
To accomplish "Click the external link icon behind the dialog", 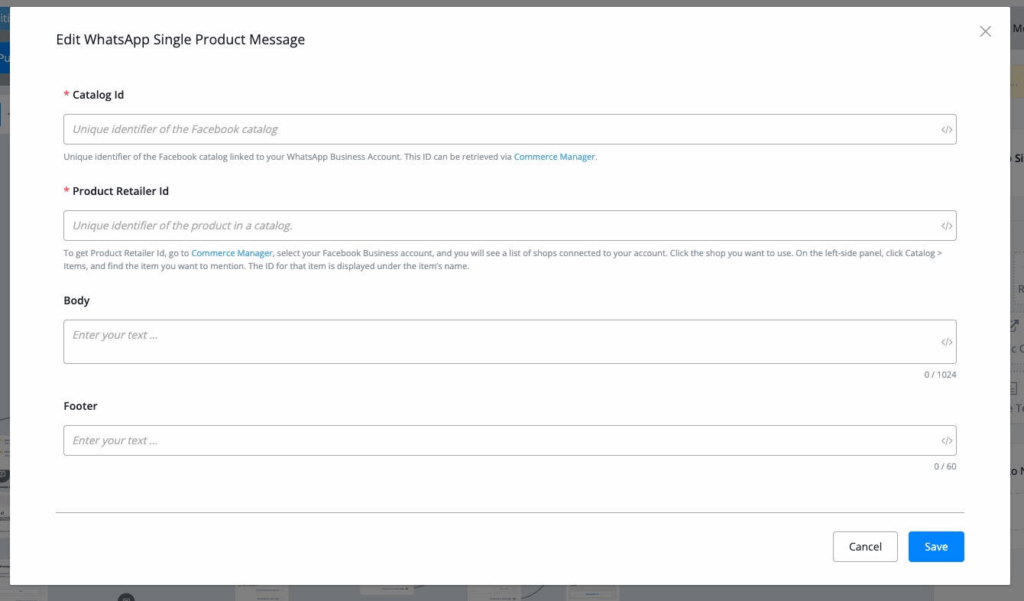I will (1014, 326).
